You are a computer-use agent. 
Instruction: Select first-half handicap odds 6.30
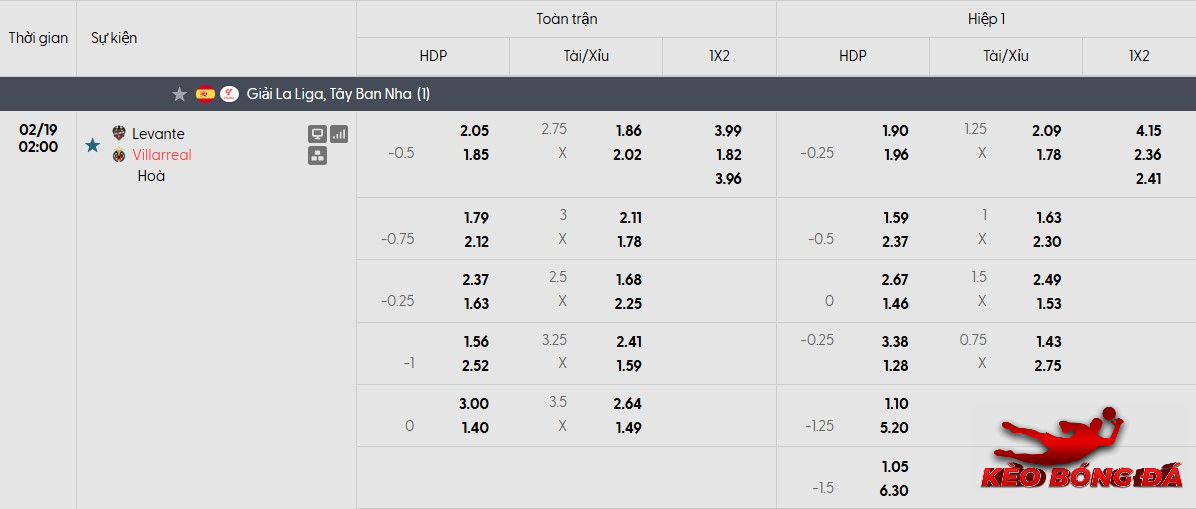pyautogui.click(x=894, y=491)
